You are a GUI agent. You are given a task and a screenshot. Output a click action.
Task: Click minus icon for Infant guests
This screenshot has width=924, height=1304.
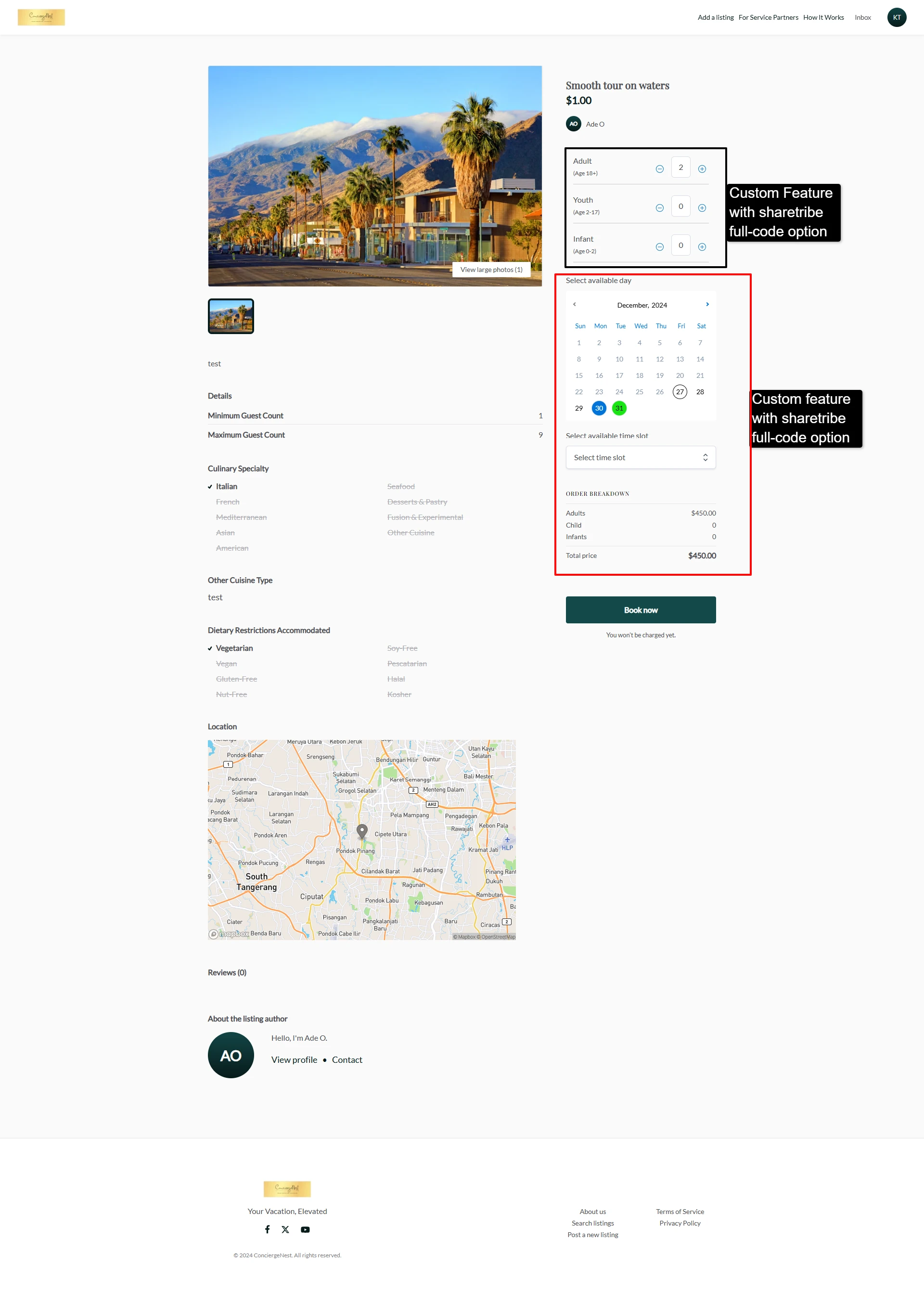pyautogui.click(x=659, y=247)
